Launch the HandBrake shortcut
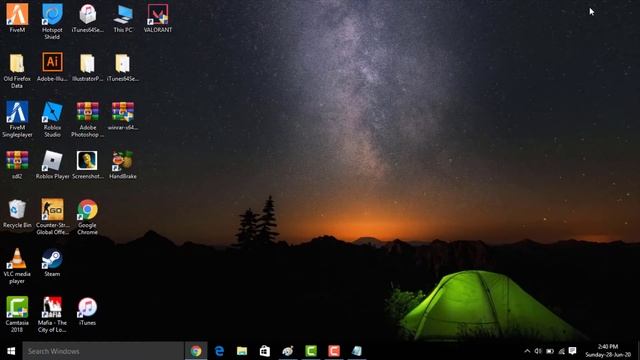The width and height of the screenshot is (640, 360). click(123, 164)
